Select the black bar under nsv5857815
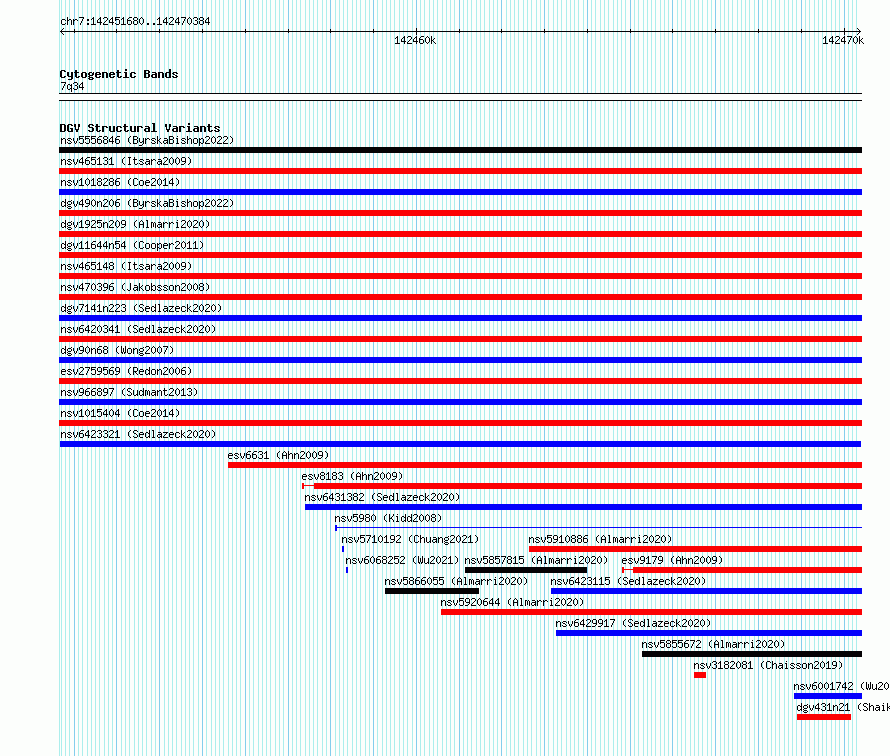Image resolution: width=890 pixels, height=756 pixels. pos(526,570)
